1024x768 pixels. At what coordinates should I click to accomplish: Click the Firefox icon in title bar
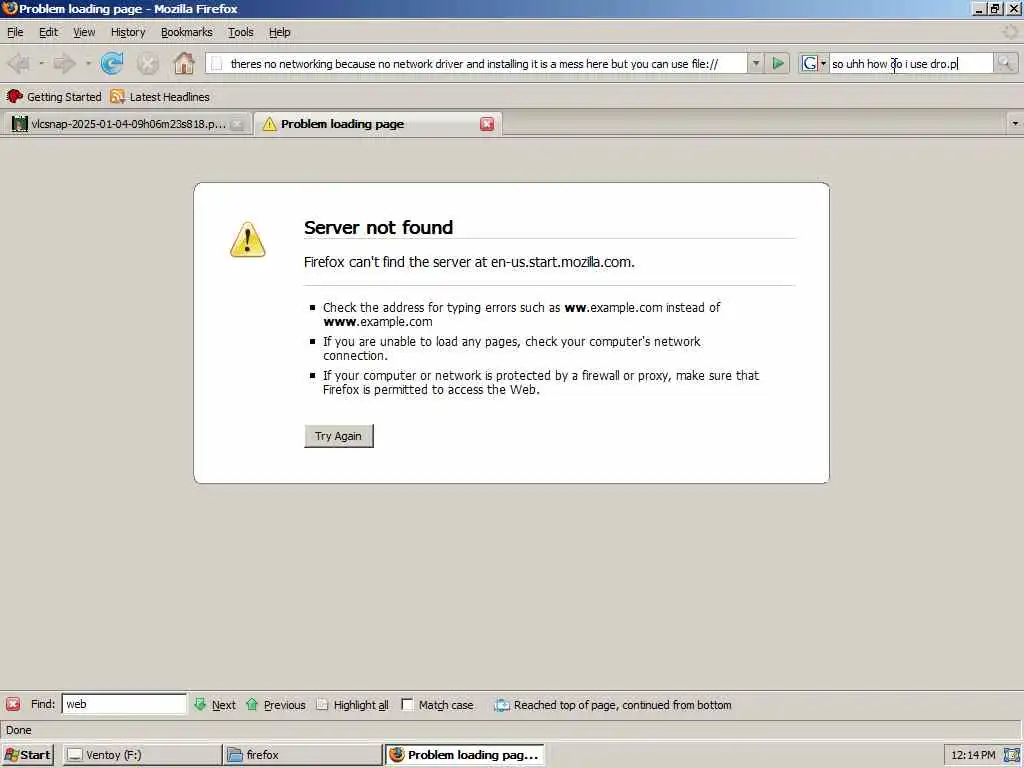click(x=10, y=8)
